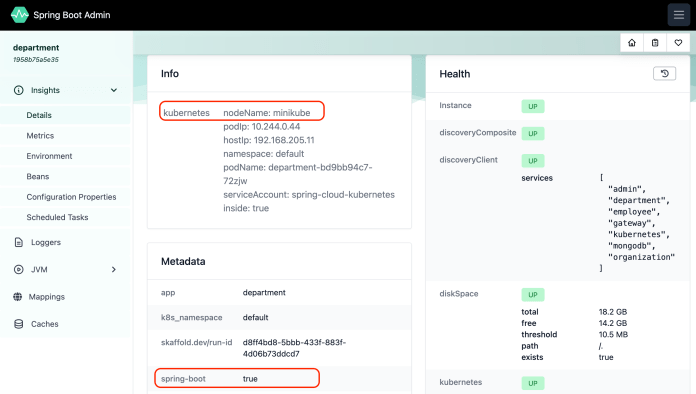Click the "mongodb" service entry
Viewport: 696px width, 394px height.
pos(632,246)
